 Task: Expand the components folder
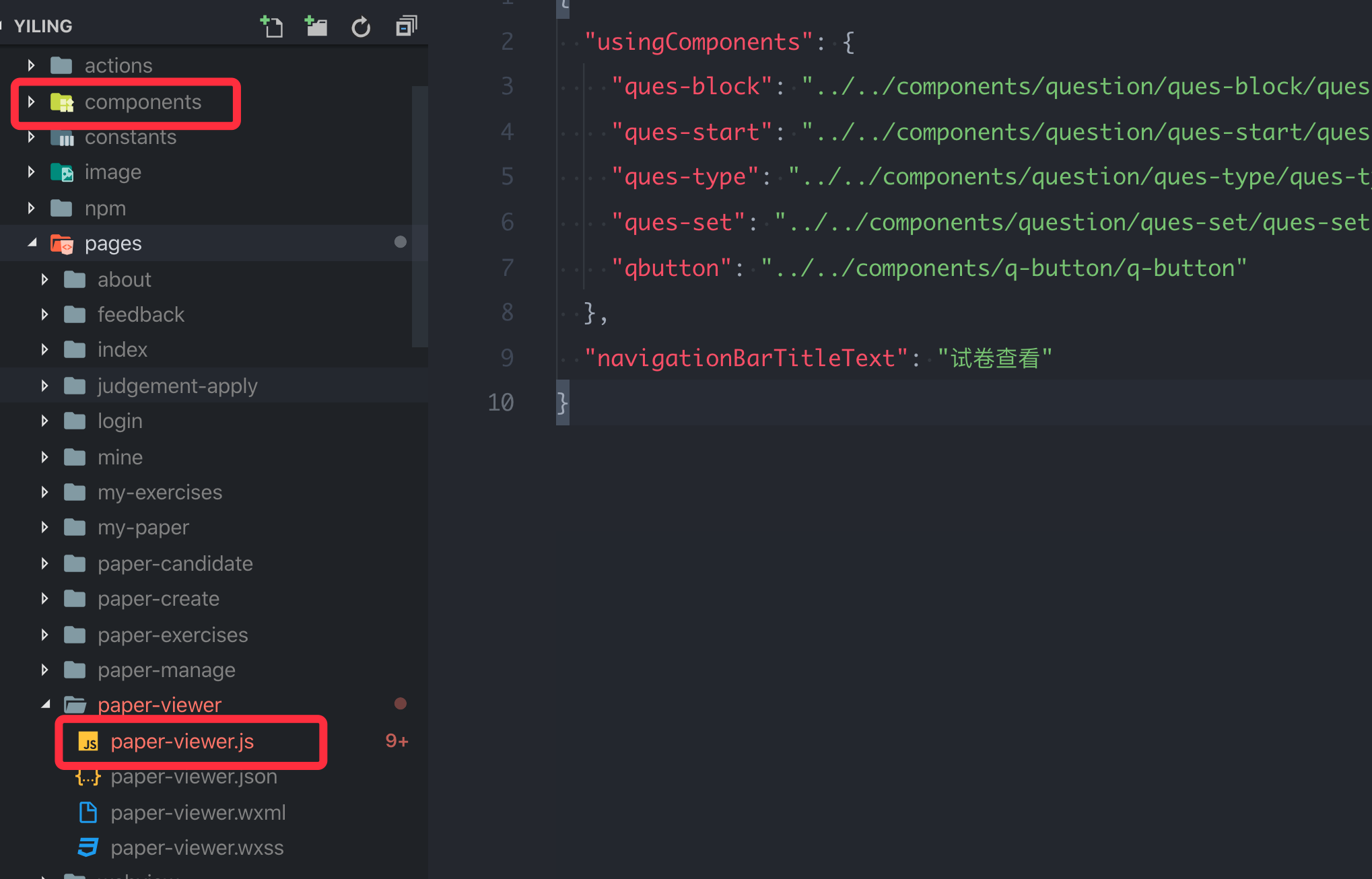pos(31,102)
